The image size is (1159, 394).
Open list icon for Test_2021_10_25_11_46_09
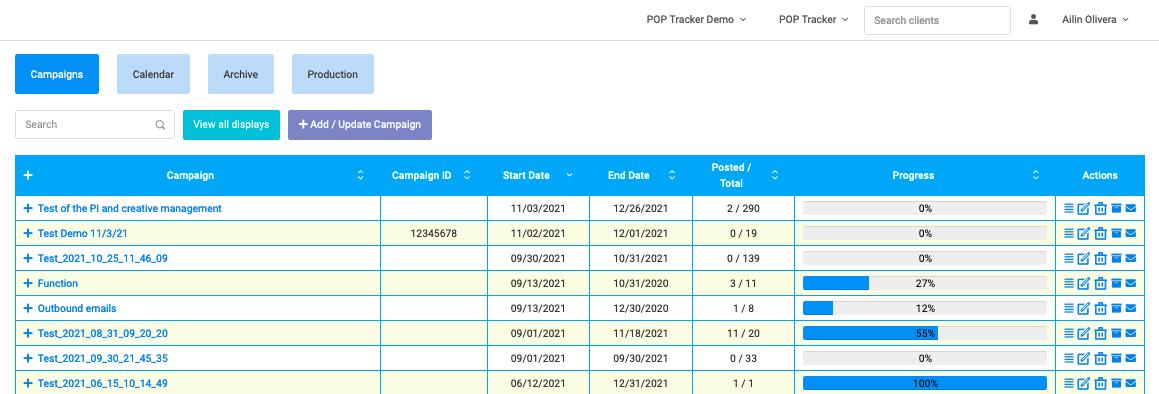1069,259
